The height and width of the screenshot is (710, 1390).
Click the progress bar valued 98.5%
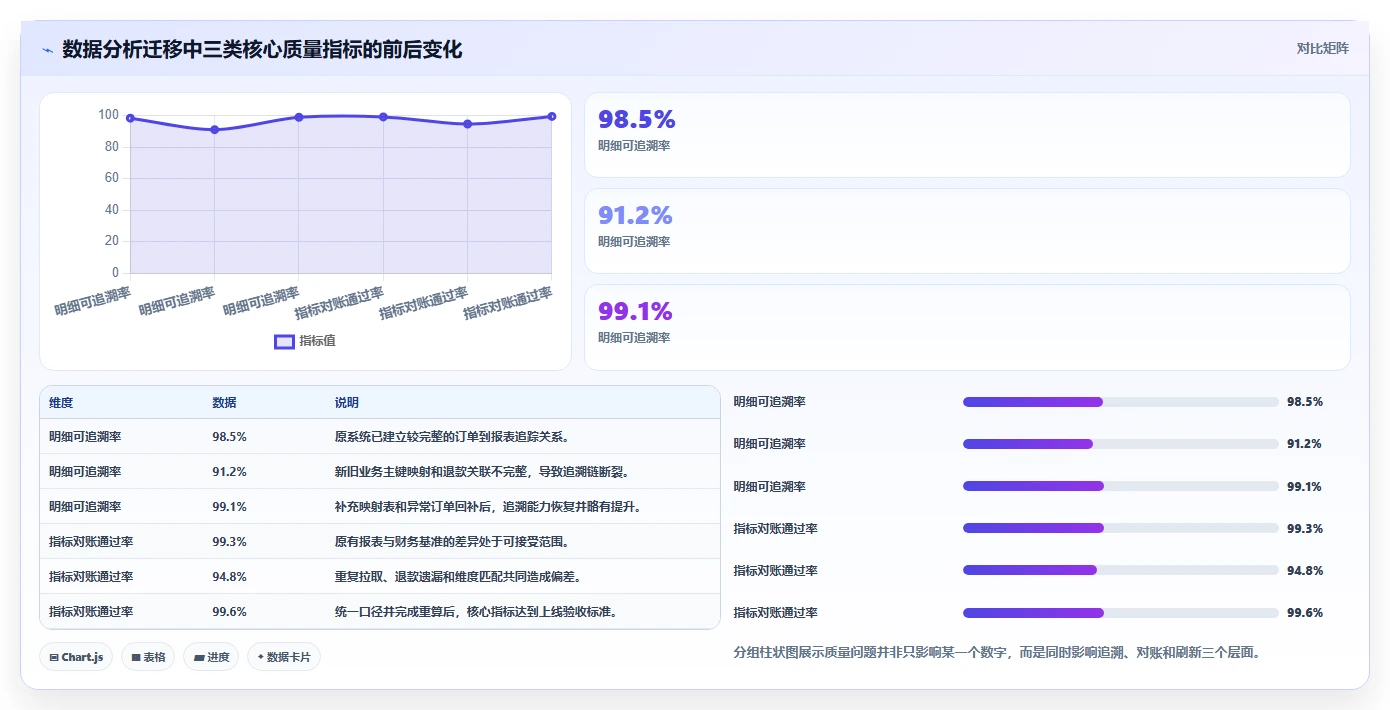pyautogui.click(x=1120, y=402)
